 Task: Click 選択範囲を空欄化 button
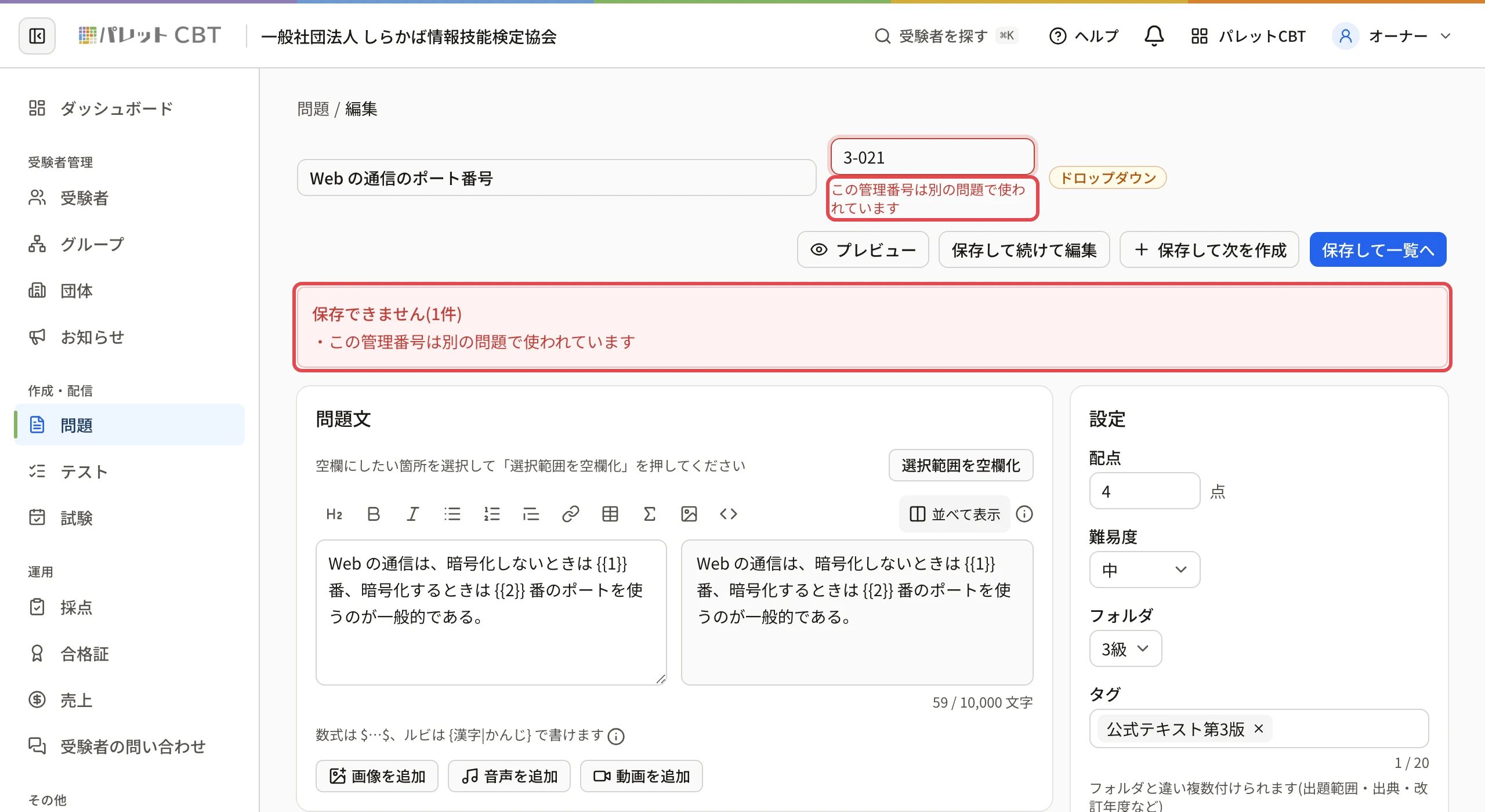961,465
